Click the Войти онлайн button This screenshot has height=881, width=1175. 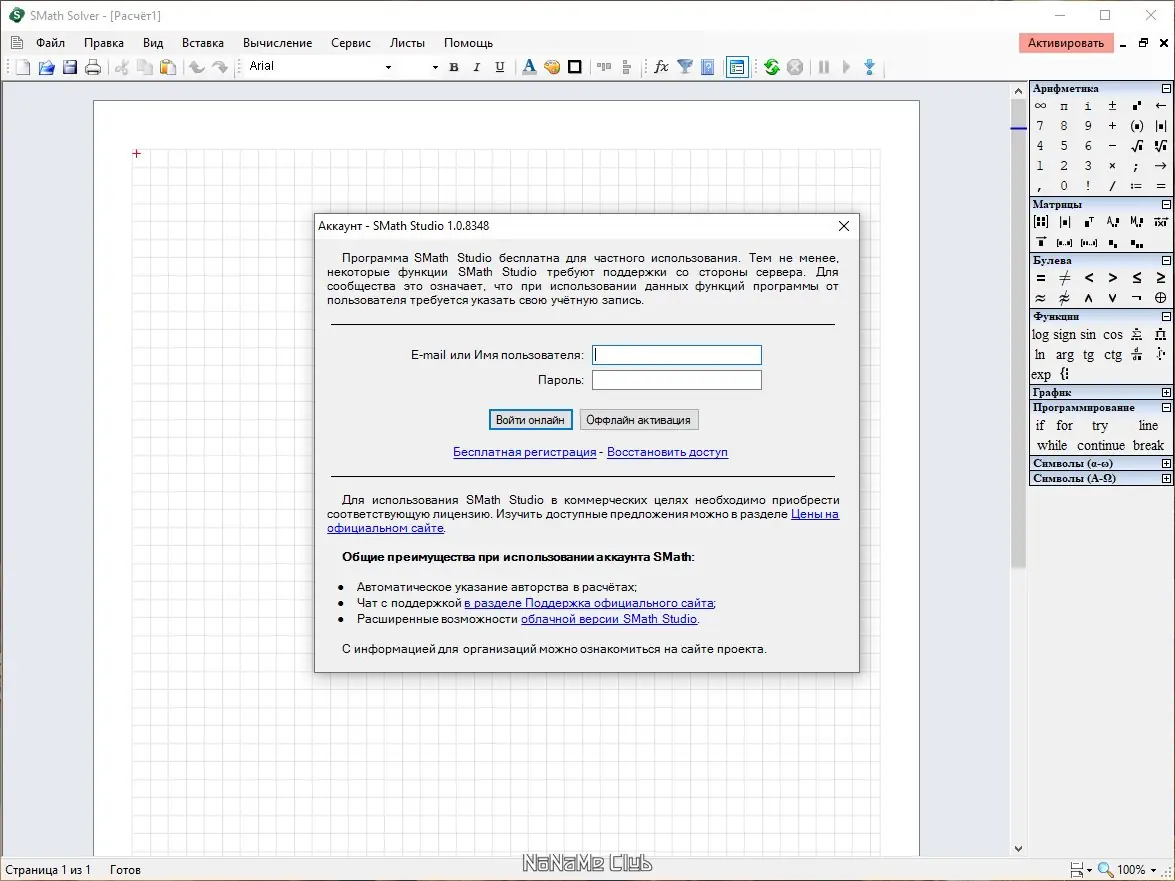[530, 420]
